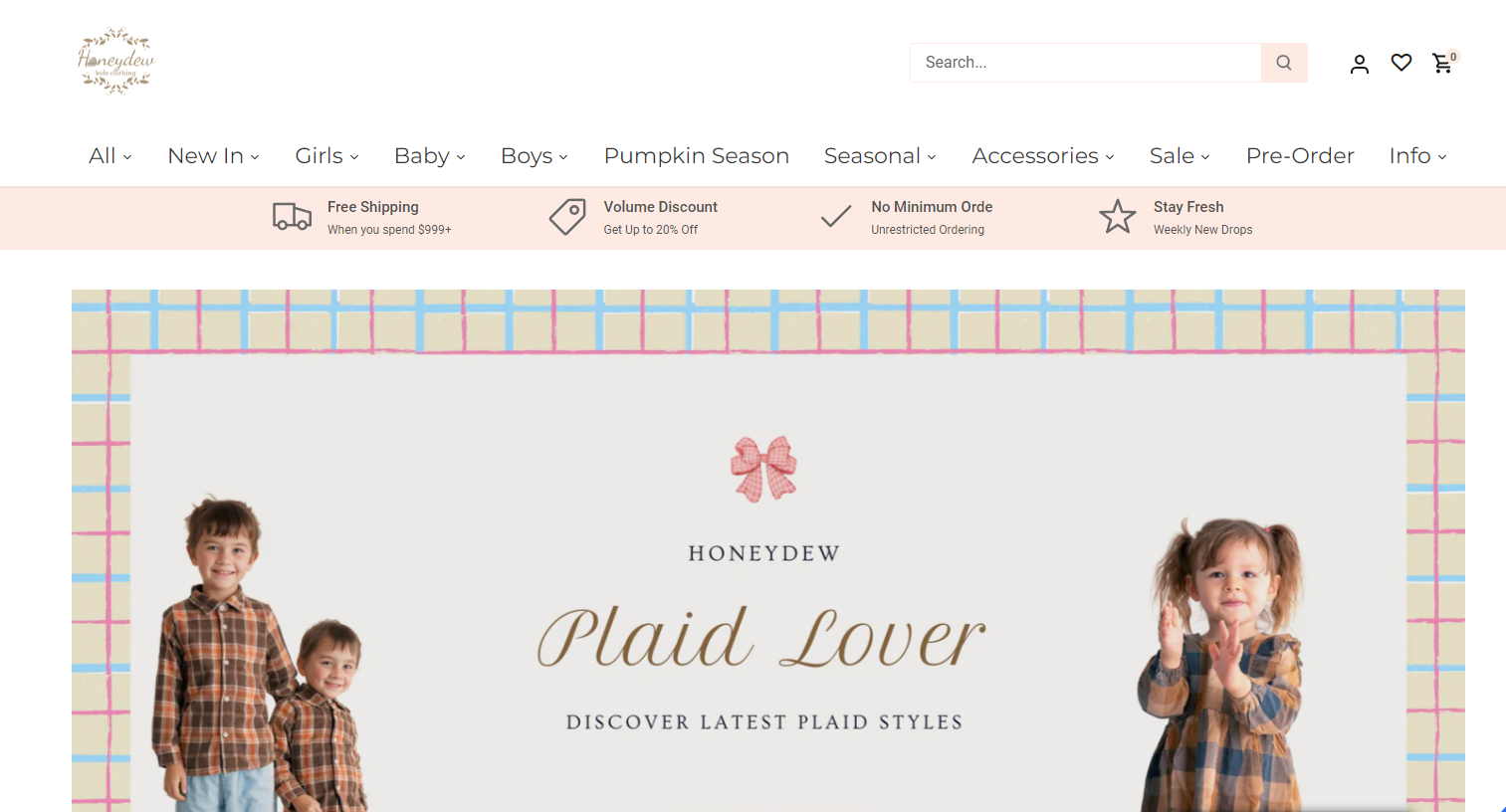Open the Pre-Order menu item
Viewport: 1506px width, 812px height.
[1299, 156]
